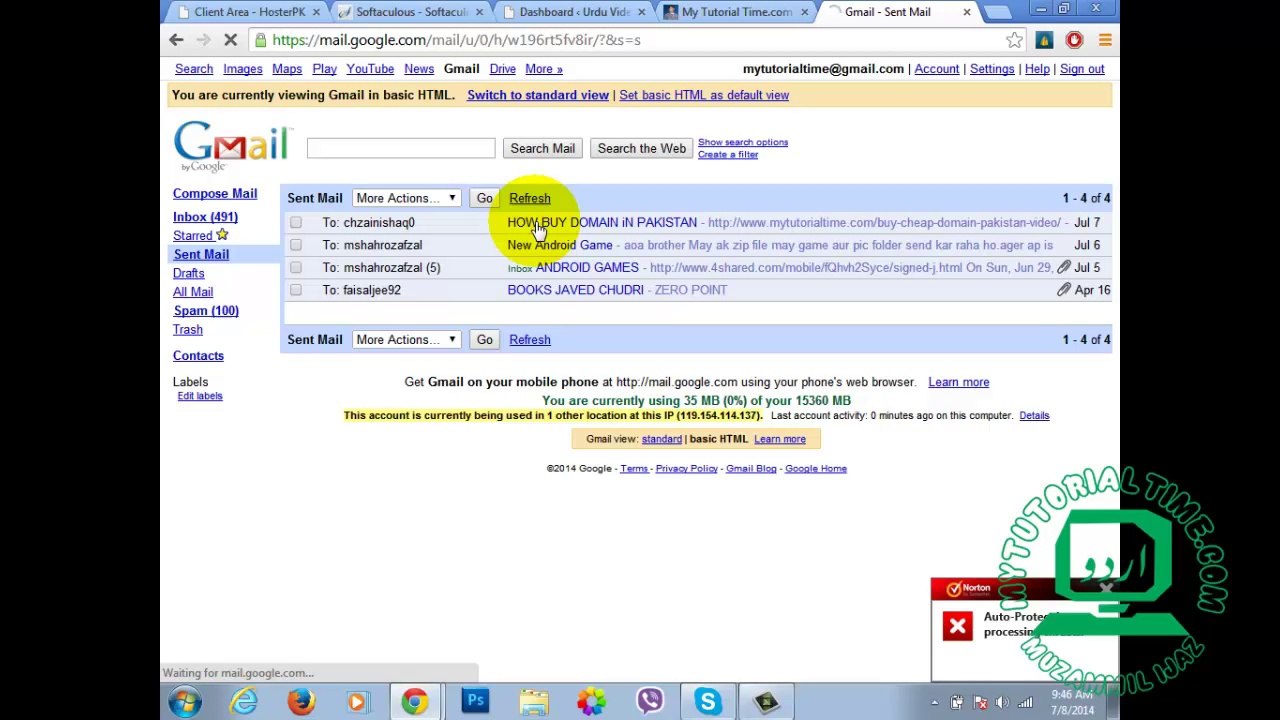Open the file explorer folder taskbar icon
The image size is (1280, 720).
pyautogui.click(x=533, y=702)
